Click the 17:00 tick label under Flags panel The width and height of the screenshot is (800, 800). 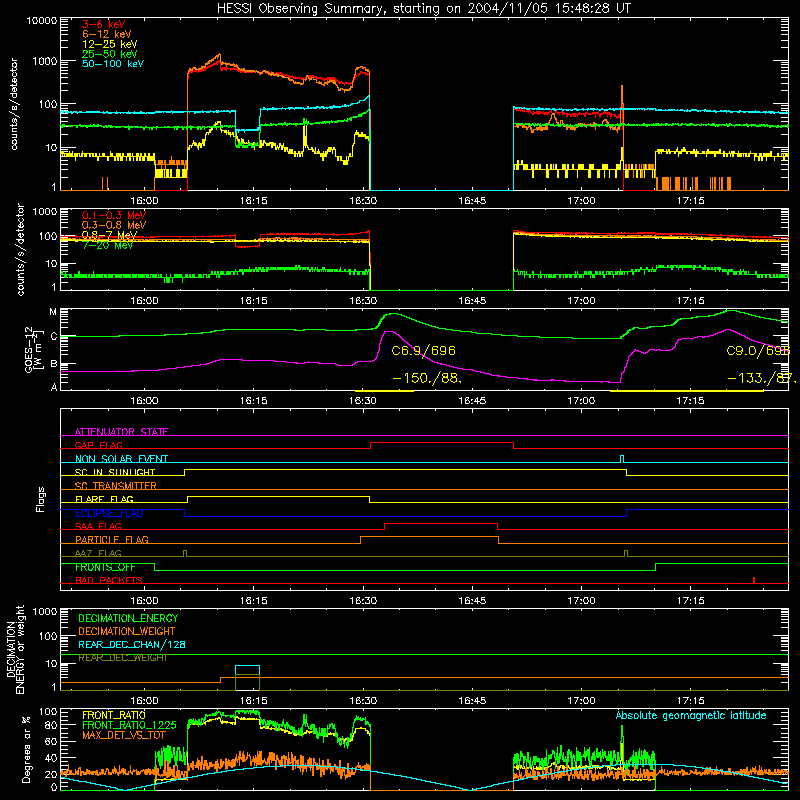pyautogui.click(x=581, y=601)
